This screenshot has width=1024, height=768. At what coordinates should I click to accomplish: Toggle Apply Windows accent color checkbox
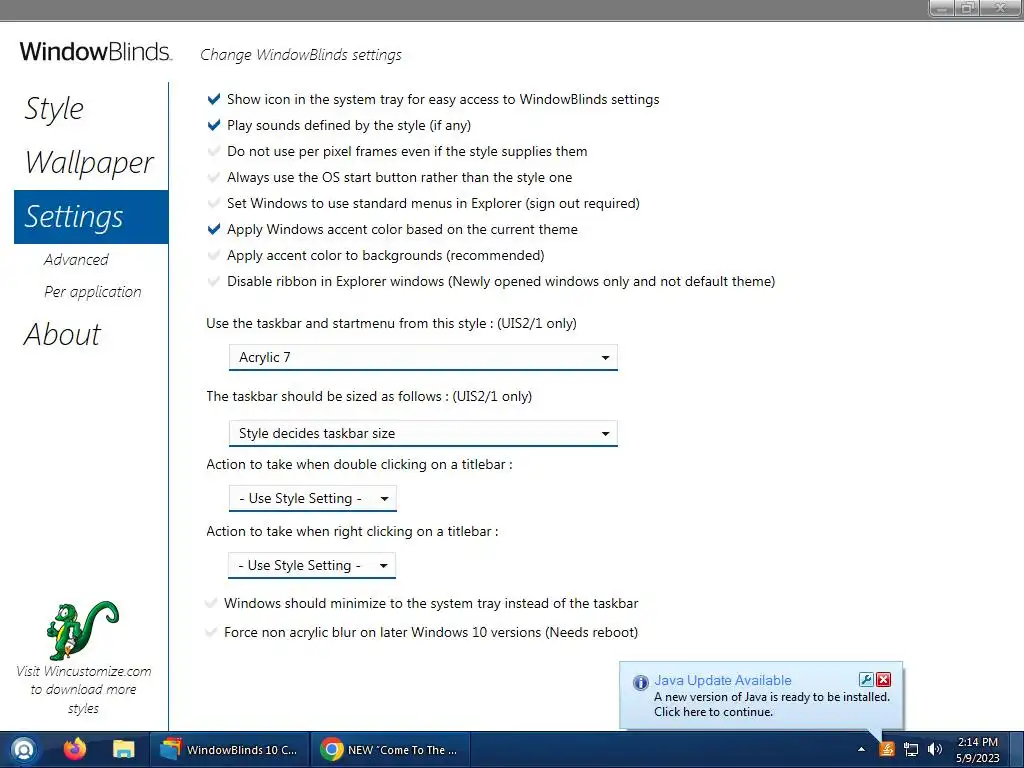point(214,229)
